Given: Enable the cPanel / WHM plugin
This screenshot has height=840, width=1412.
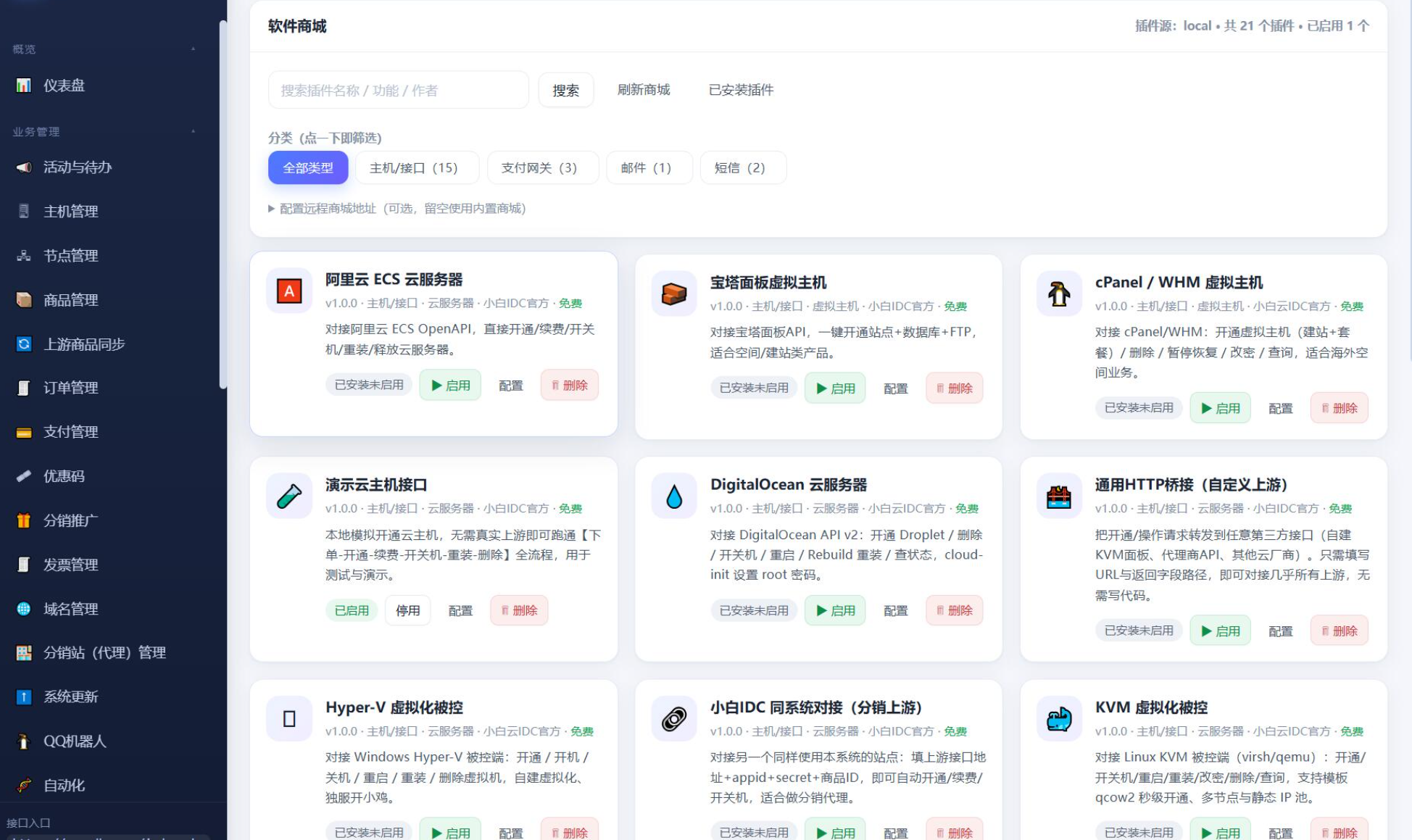Looking at the screenshot, I should coord(1220,409).
